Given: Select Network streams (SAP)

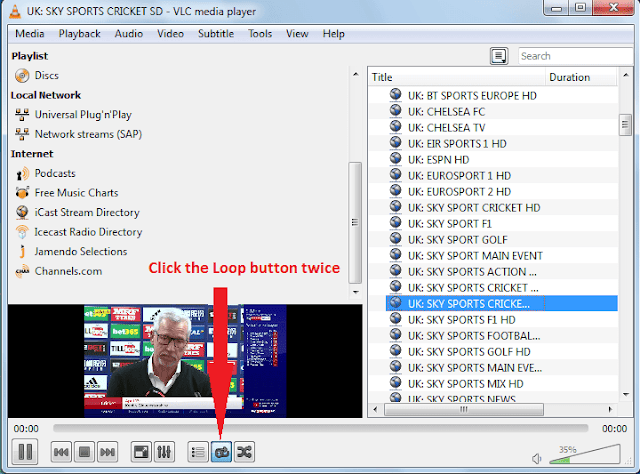Looking at the screenshot, I should point(88,134).
